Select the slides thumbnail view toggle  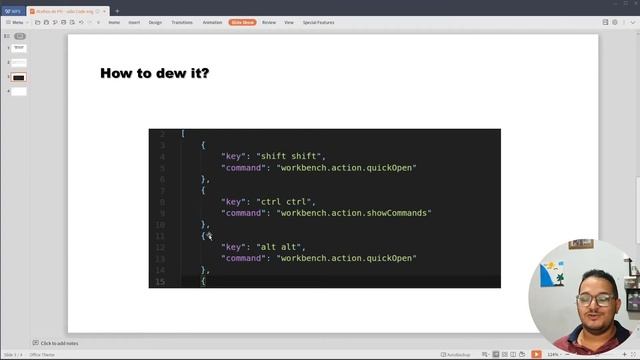tap(20, 36)
